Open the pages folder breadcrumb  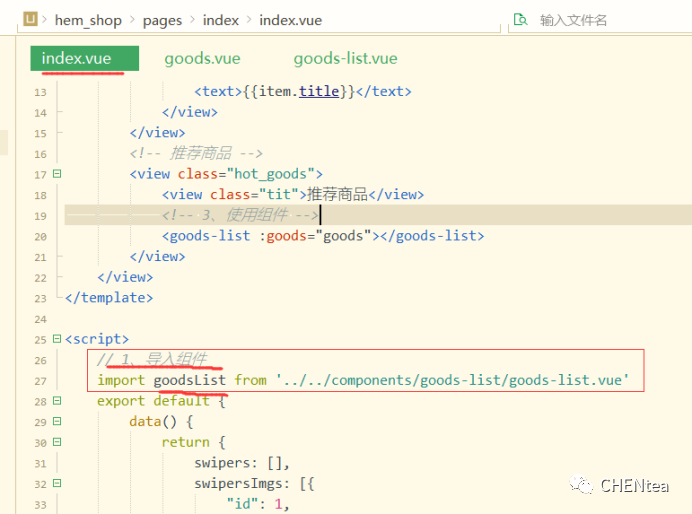162,20
